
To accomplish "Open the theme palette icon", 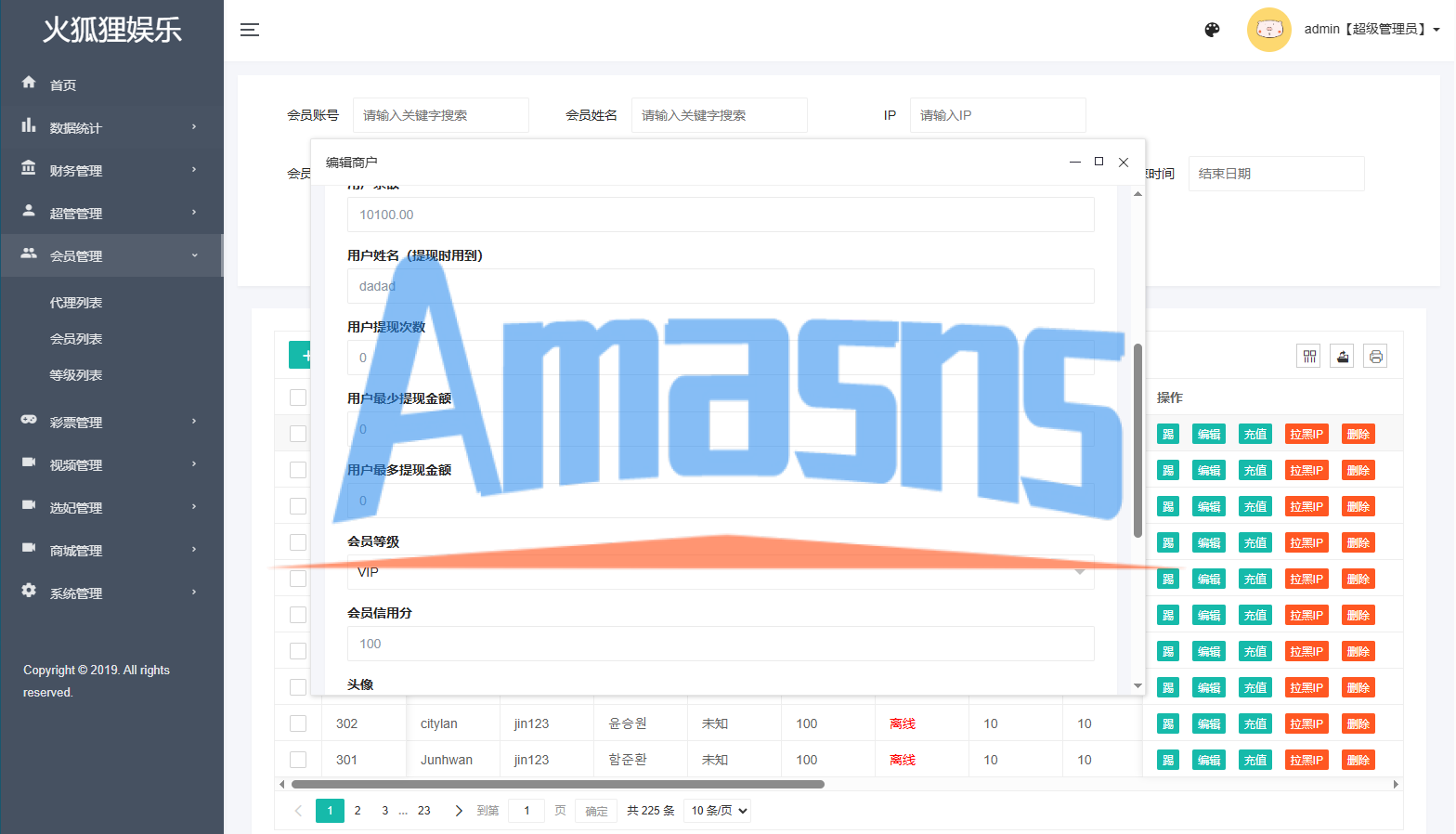I will pyautogui.click(x=1212, y=30).
